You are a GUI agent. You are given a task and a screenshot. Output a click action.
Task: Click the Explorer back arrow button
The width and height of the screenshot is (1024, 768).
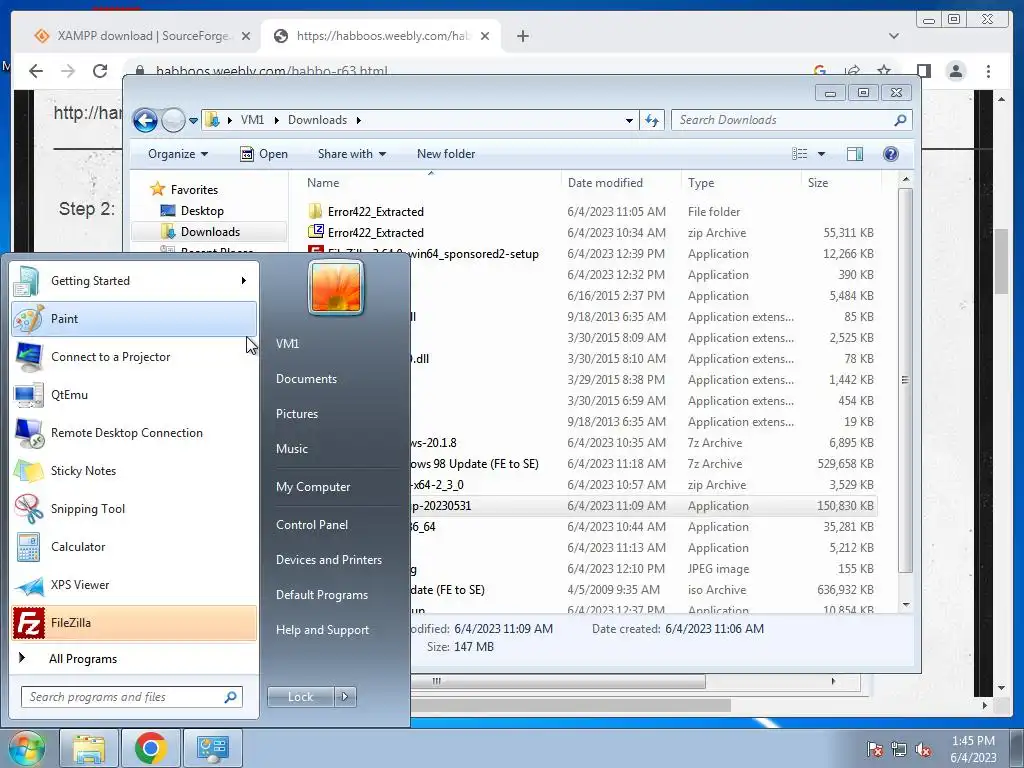point(145,120)
